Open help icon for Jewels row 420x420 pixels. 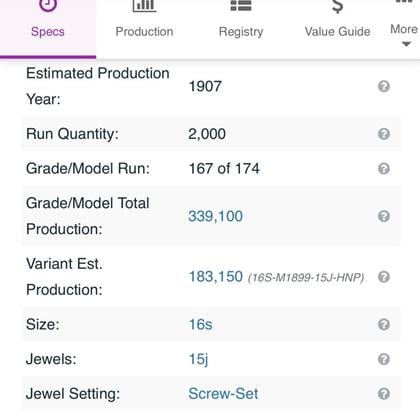[x=384, y=359]
